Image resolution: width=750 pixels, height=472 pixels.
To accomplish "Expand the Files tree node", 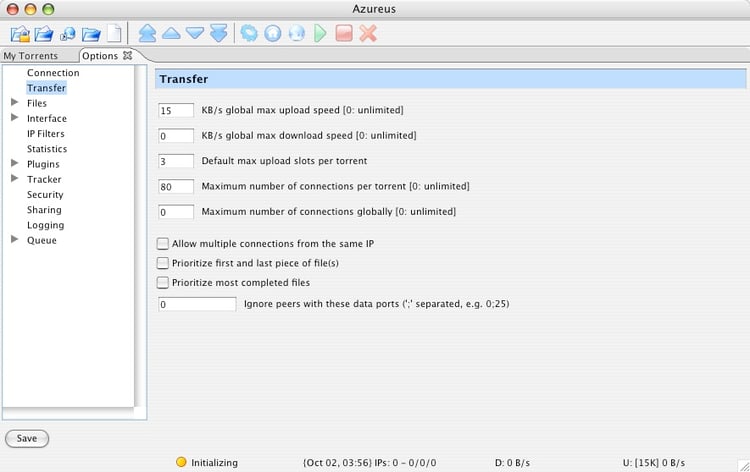I will tap(15, 102).
